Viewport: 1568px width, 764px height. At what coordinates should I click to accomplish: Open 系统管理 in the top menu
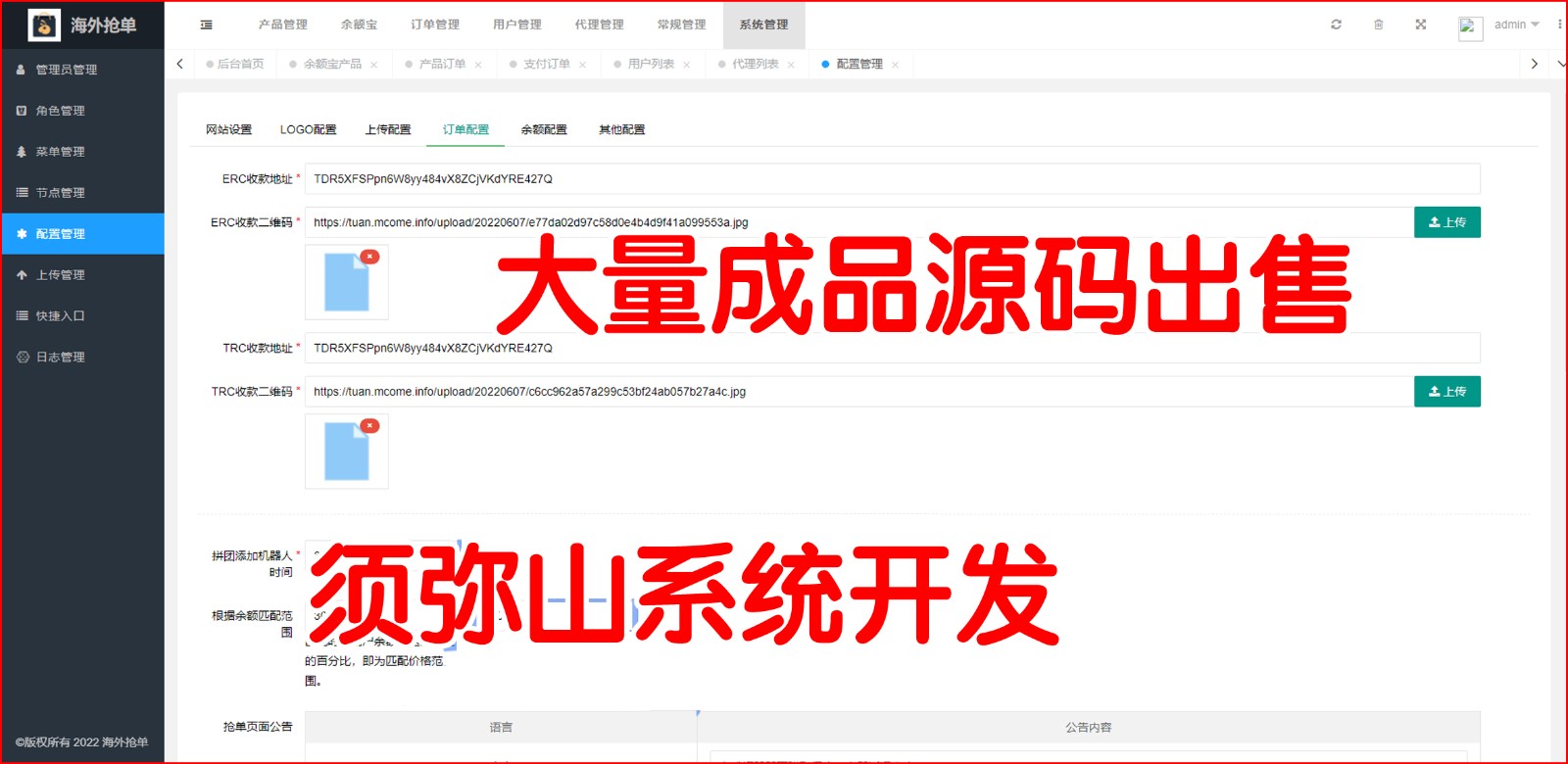763,24
